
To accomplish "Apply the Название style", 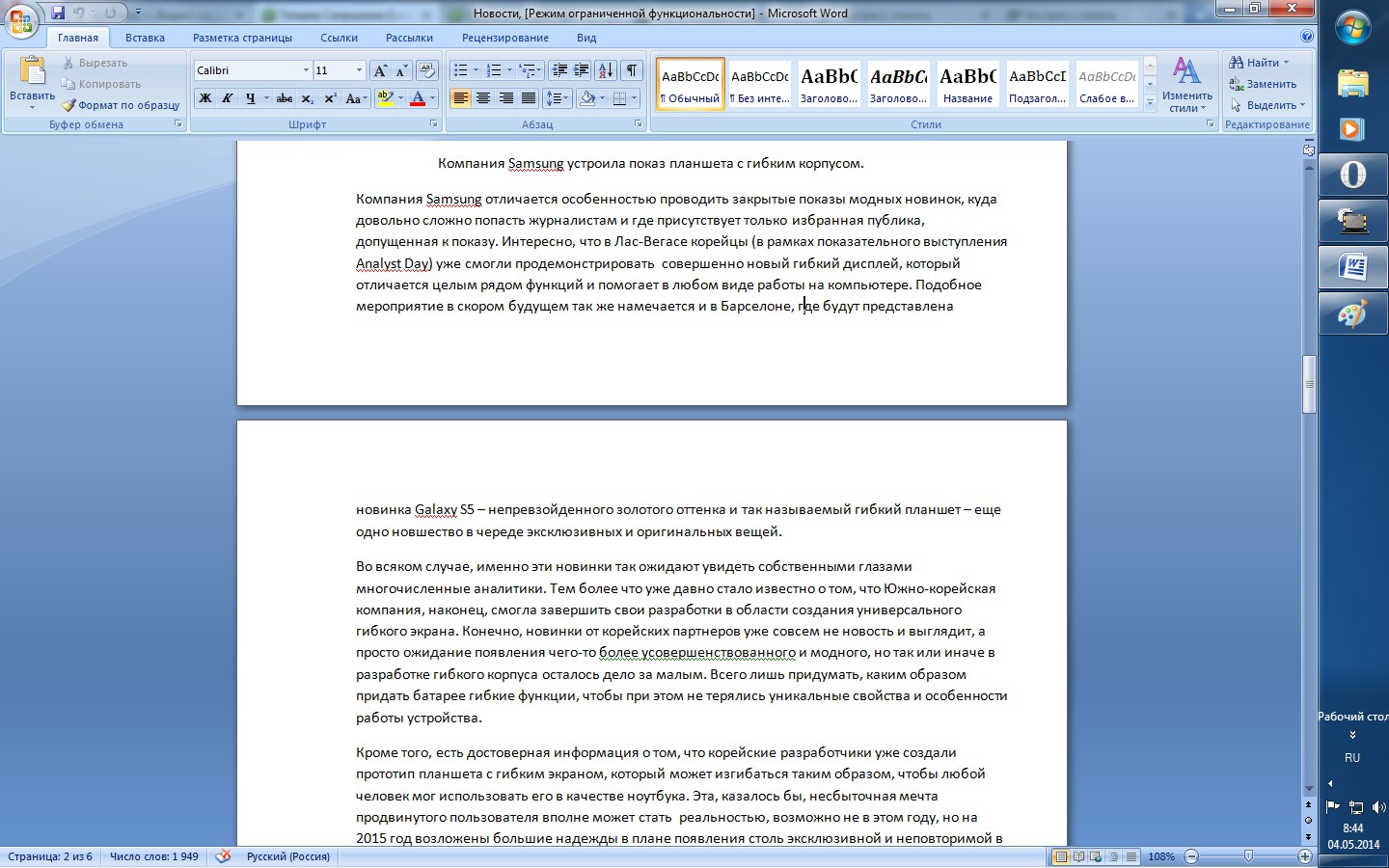I will [x=968, y=84].
